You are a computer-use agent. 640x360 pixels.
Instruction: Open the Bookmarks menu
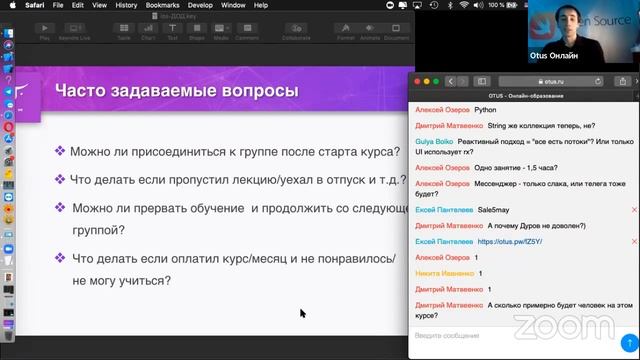pyautogui.click(x=162, y=5)
